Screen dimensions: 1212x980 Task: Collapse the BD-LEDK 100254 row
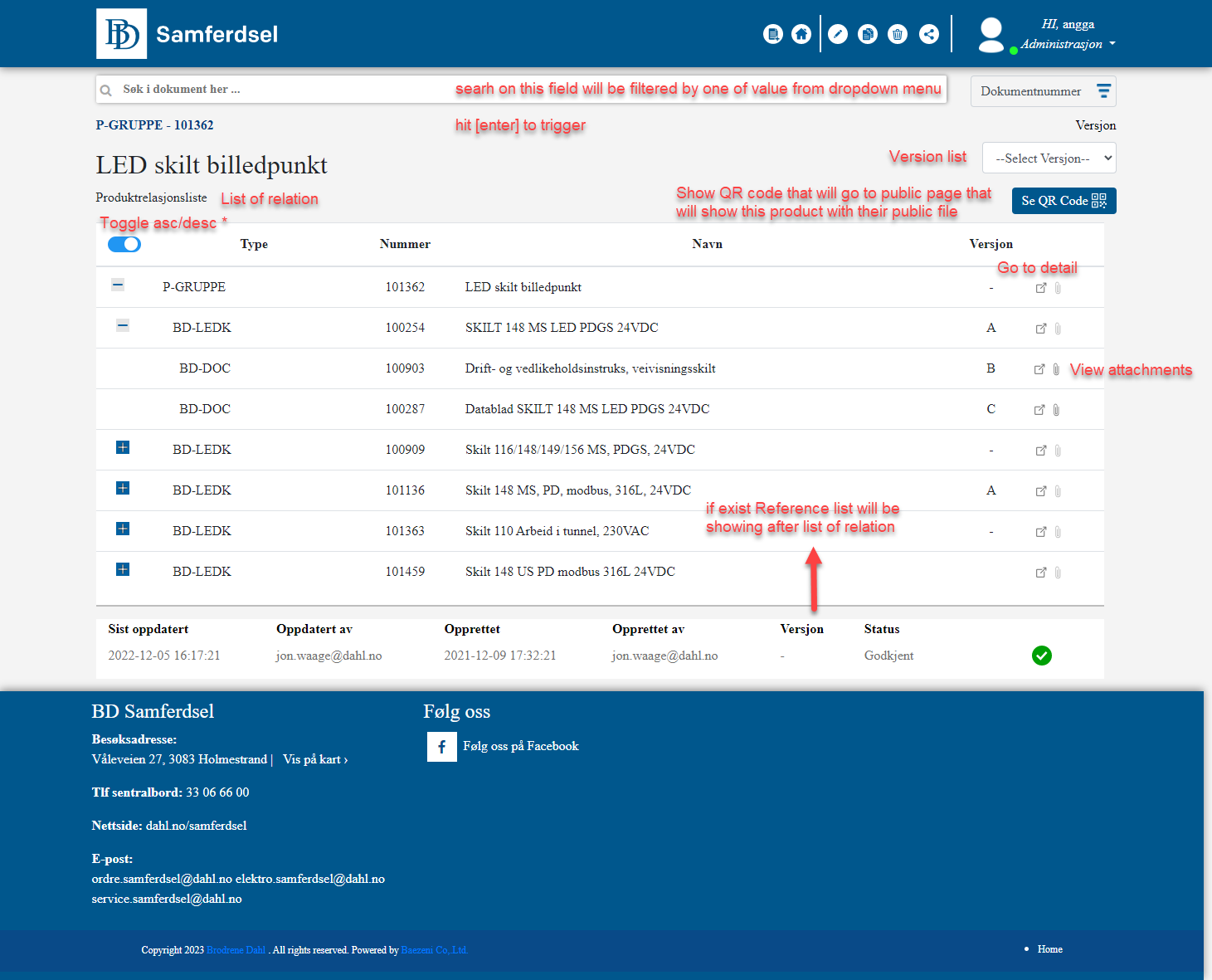pos(123,325)
